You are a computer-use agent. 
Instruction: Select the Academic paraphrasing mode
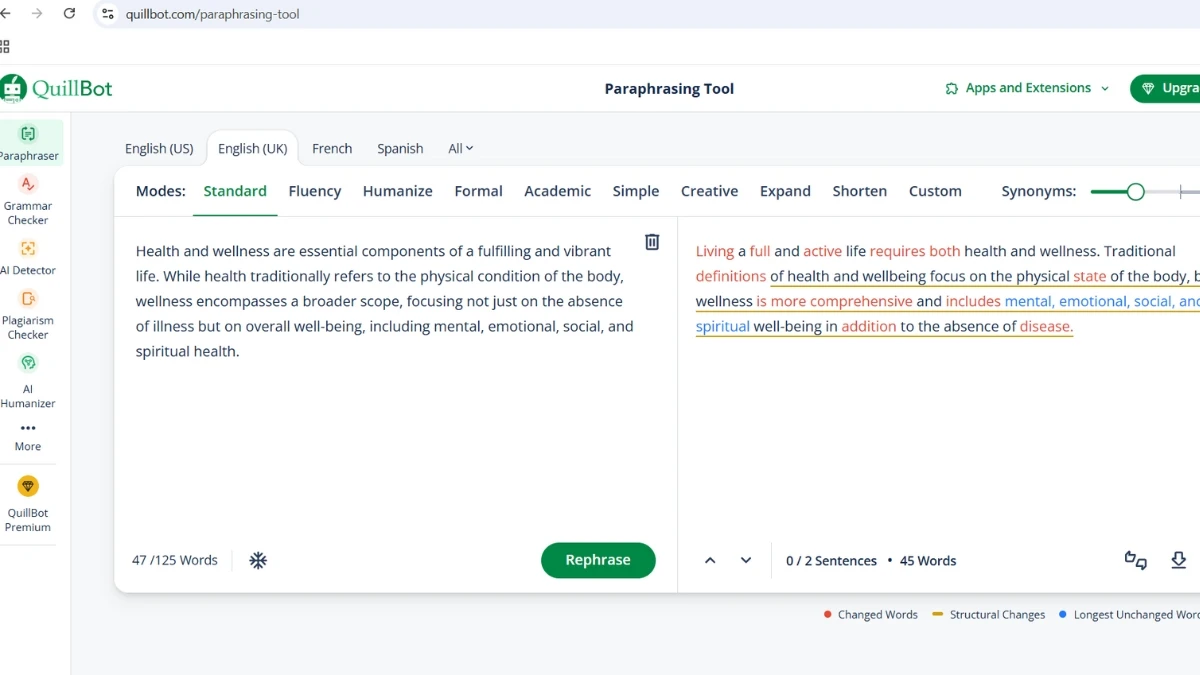557,191
